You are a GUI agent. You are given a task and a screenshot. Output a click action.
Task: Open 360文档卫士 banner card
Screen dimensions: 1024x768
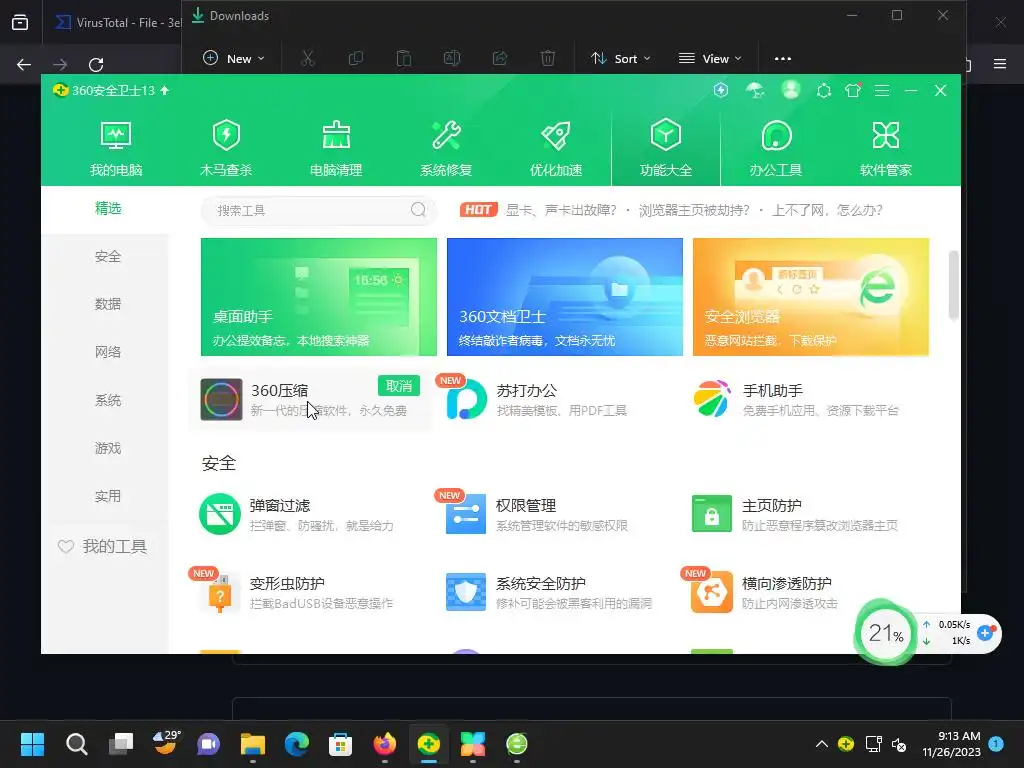click(565, 297)
